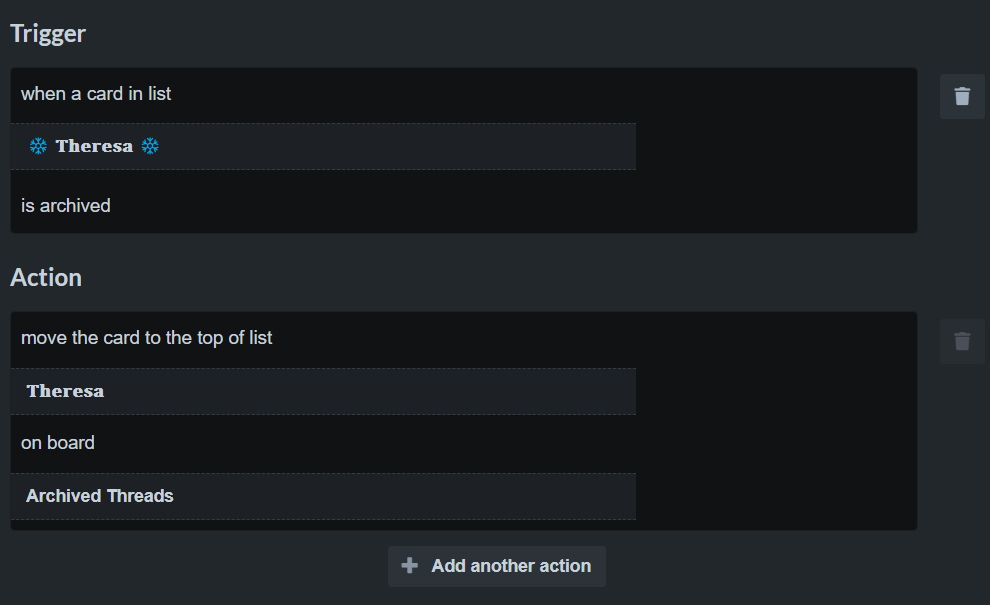Add another action to the rule
Screen dimensions: 990x605
497,566
